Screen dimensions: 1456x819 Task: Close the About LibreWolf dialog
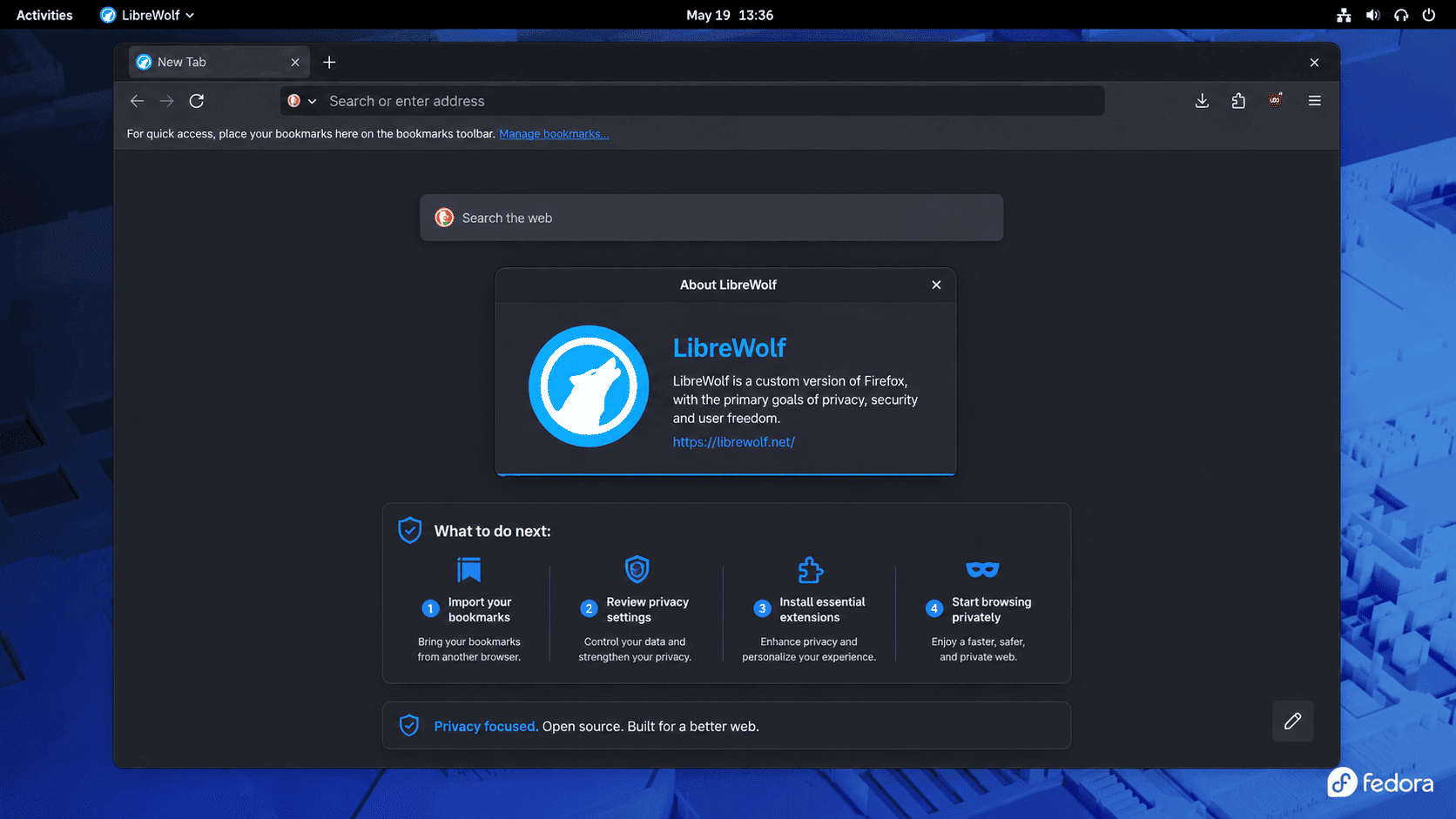click(936, 285)
